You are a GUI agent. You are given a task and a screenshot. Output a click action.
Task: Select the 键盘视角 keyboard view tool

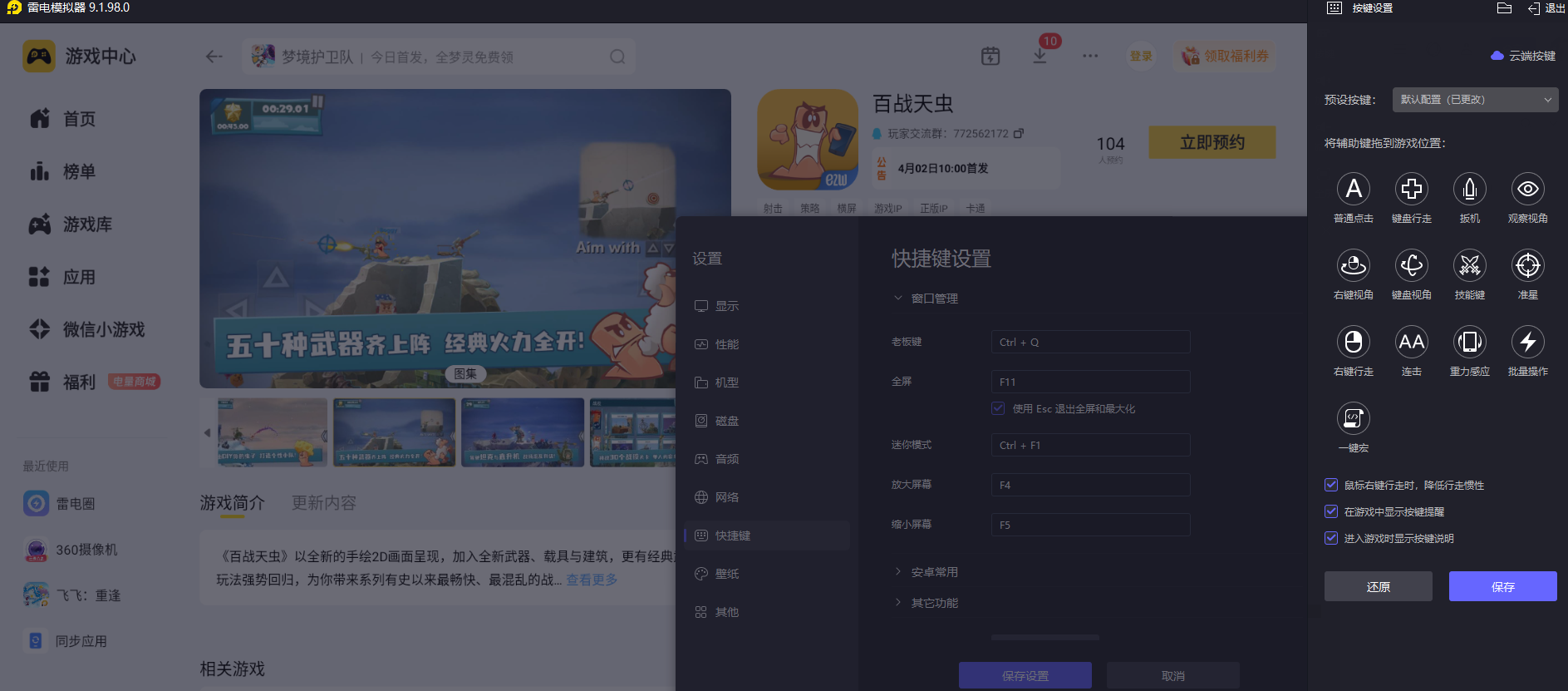[x=1411, y=265]
